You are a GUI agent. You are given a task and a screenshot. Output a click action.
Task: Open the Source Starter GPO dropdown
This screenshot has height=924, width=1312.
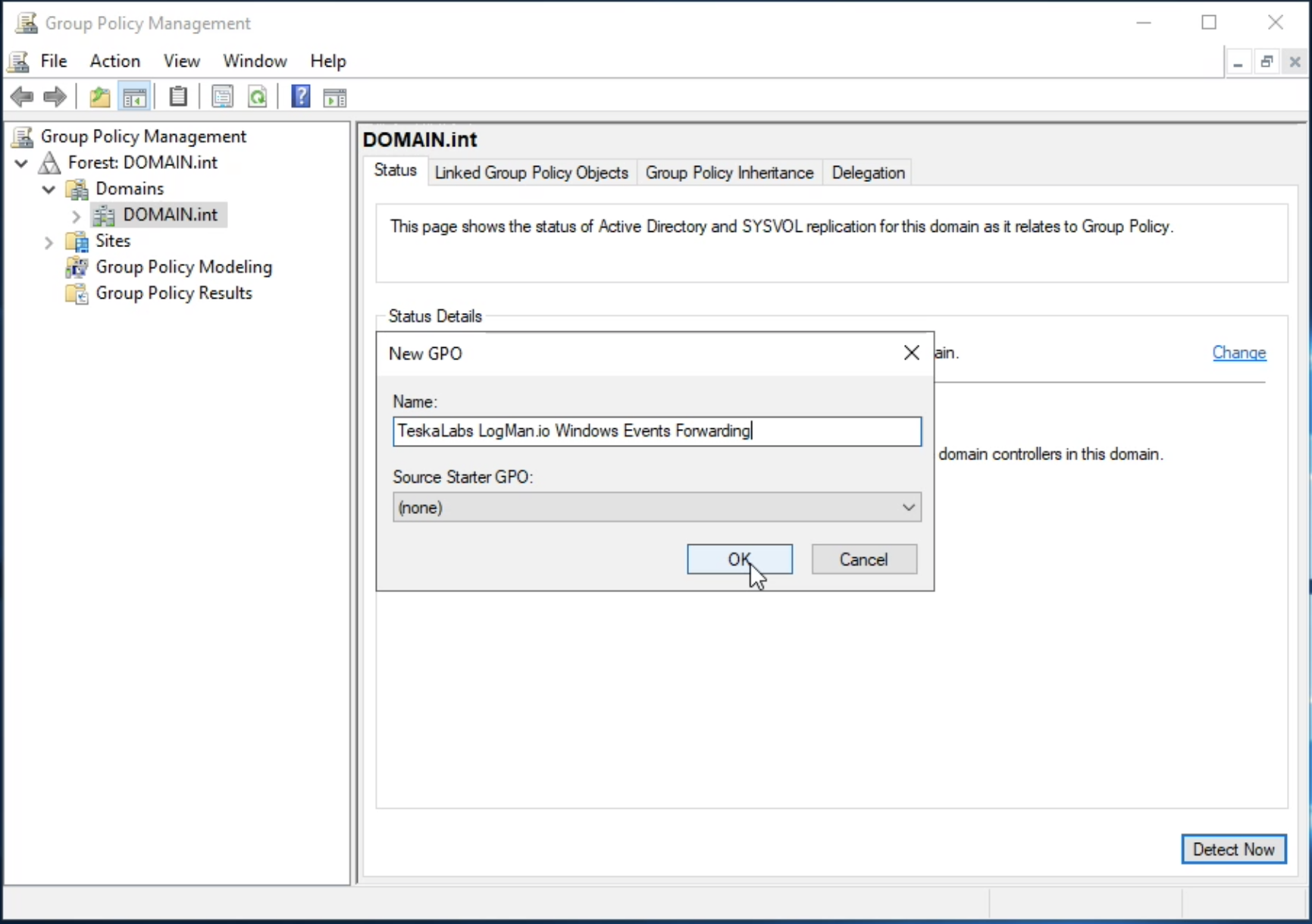click(x=656, y=507)
